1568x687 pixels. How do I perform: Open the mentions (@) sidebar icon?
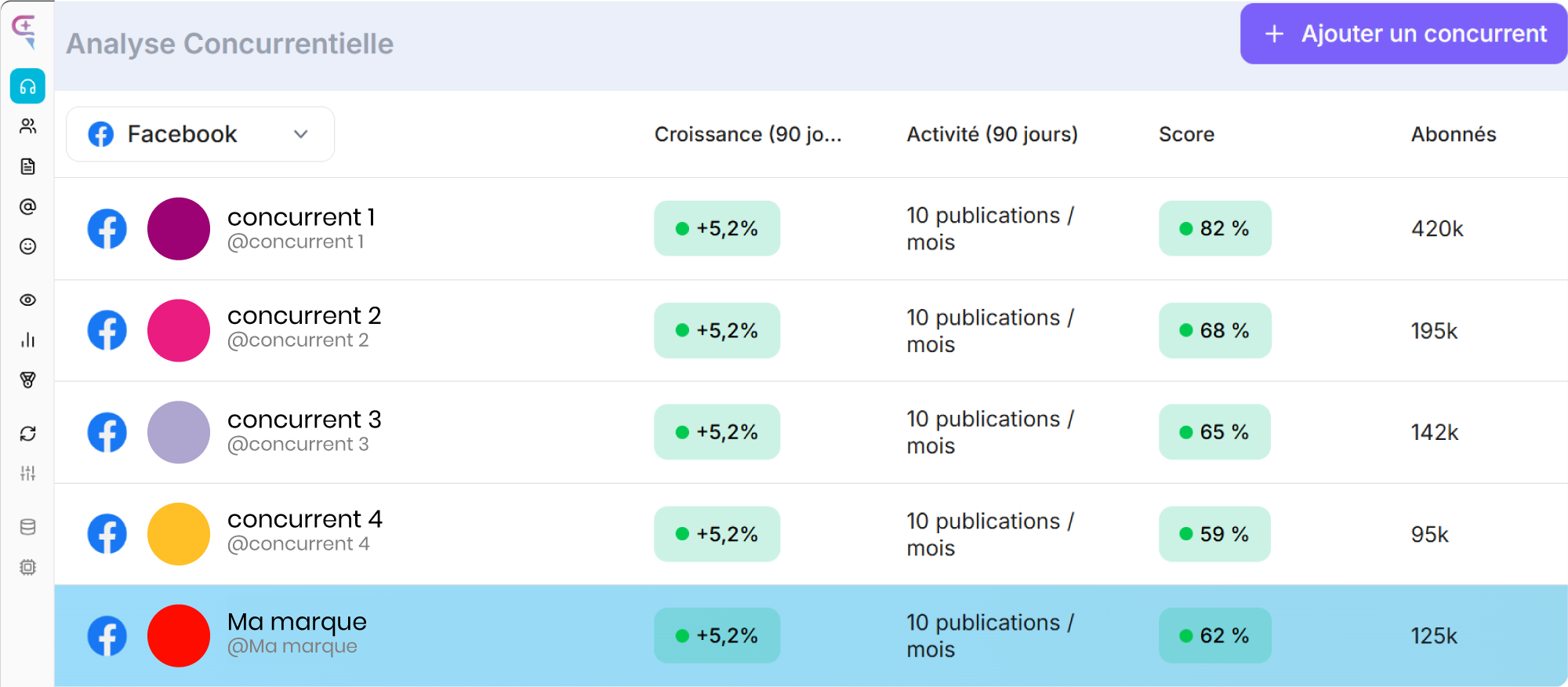[27, 206]
